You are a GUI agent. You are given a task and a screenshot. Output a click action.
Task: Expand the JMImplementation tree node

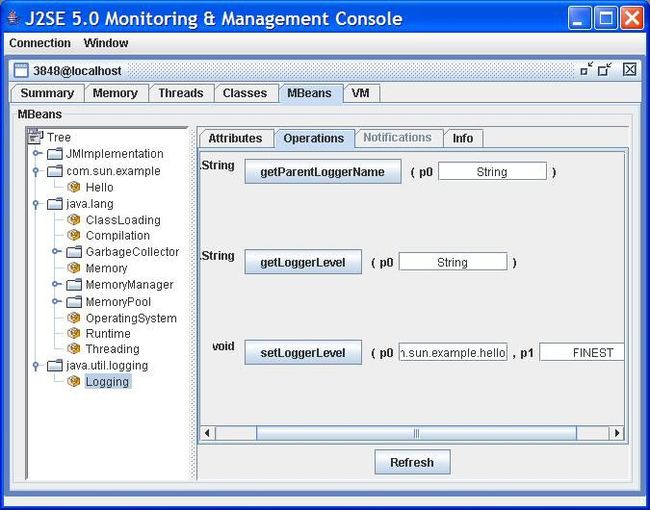click(x=37, y=153)
